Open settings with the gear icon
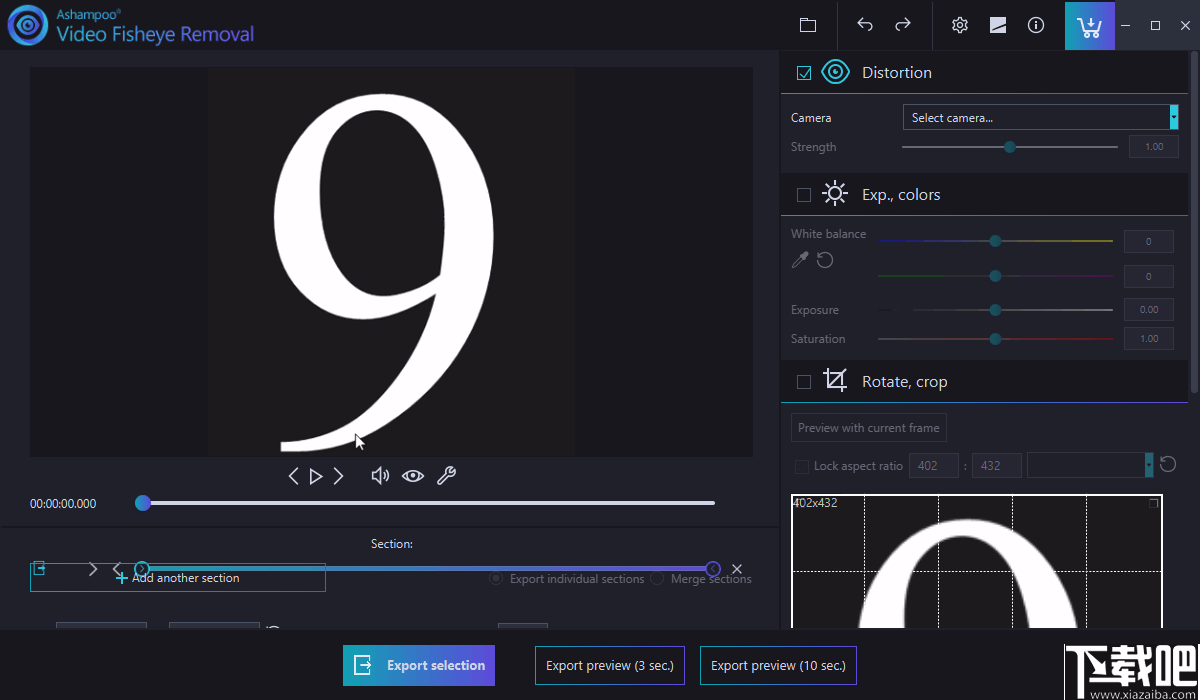1200x700 pixels. pos(960,25)
